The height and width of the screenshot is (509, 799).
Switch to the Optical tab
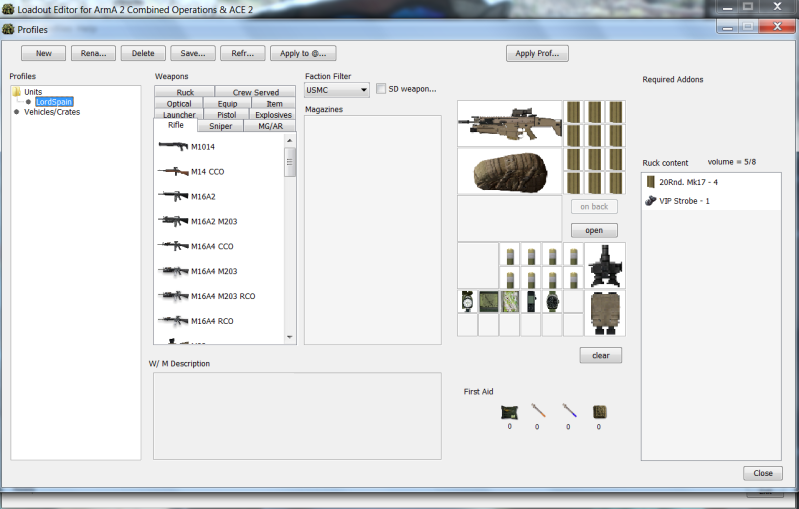(179, 103)
